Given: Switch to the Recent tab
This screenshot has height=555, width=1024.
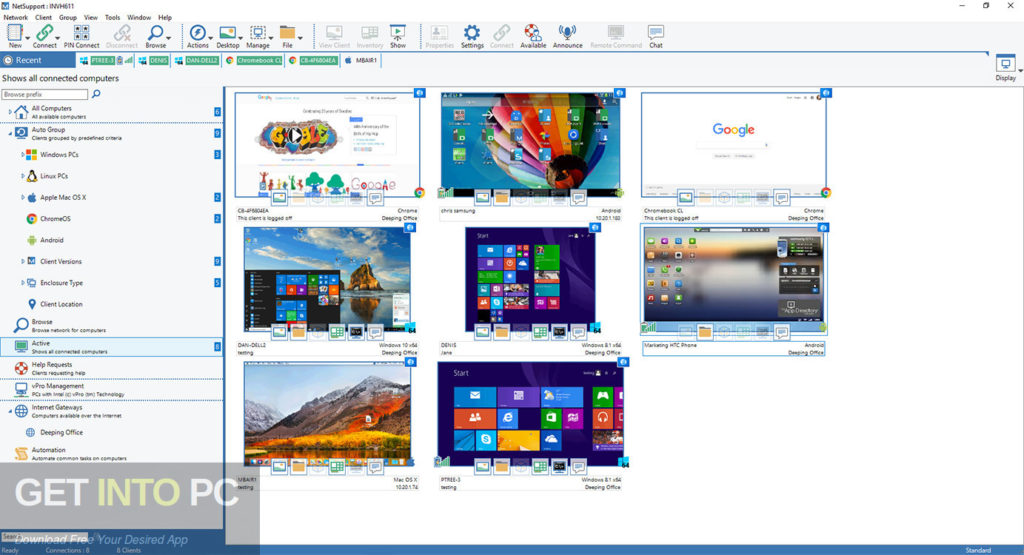Looking at the screenshot, I should tap(38, 60).
